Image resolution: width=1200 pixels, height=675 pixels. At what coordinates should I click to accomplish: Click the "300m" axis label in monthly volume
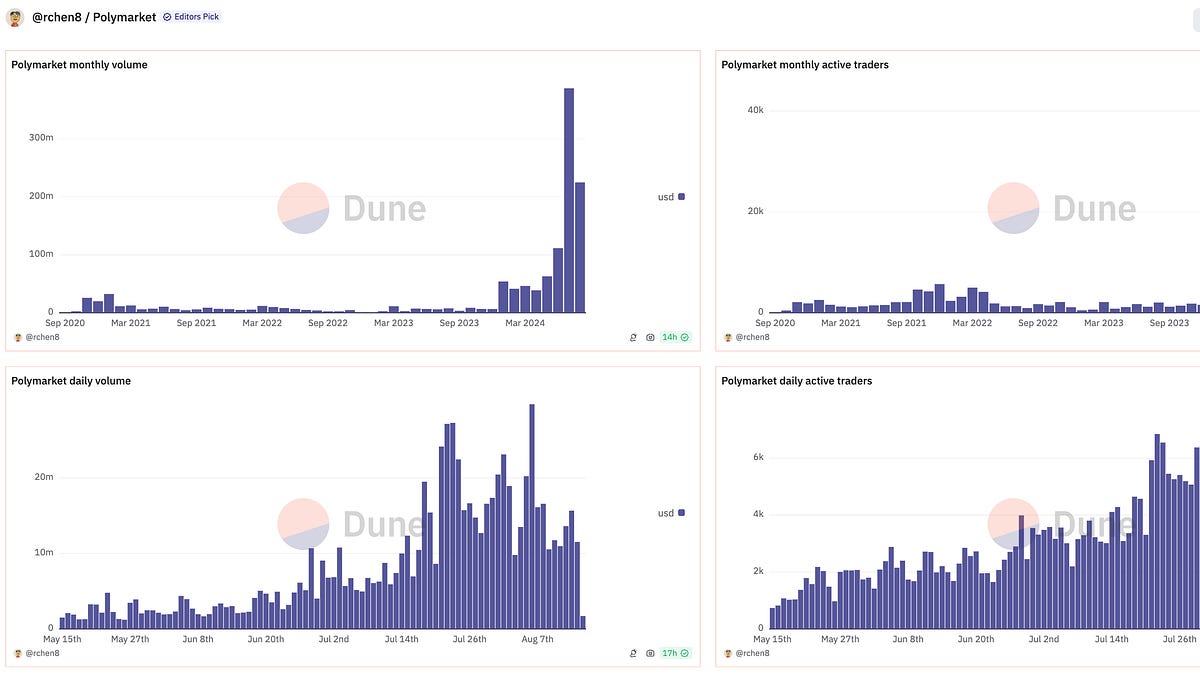click(x=41, y=137)
